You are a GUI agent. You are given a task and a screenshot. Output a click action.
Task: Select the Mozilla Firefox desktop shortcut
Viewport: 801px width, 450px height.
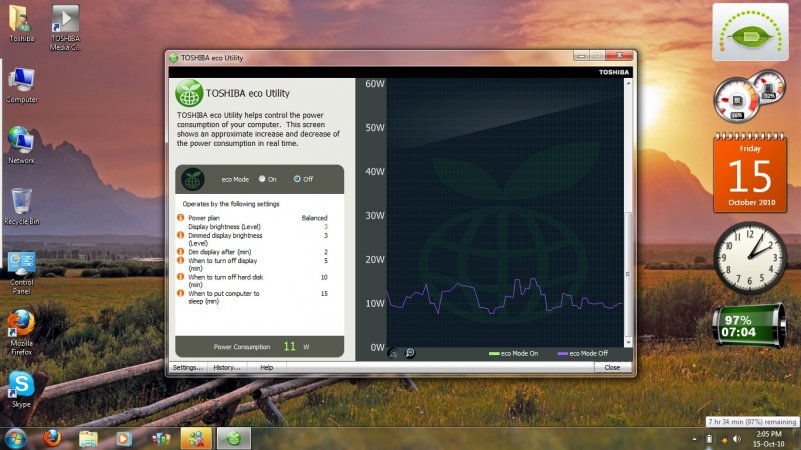(21, 333)
